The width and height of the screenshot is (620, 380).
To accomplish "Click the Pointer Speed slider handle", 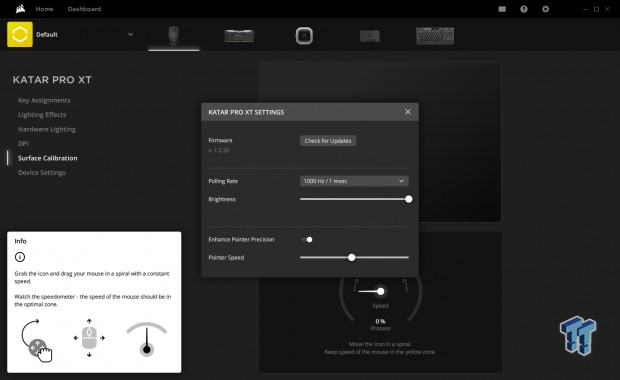I will click(352, 257).
